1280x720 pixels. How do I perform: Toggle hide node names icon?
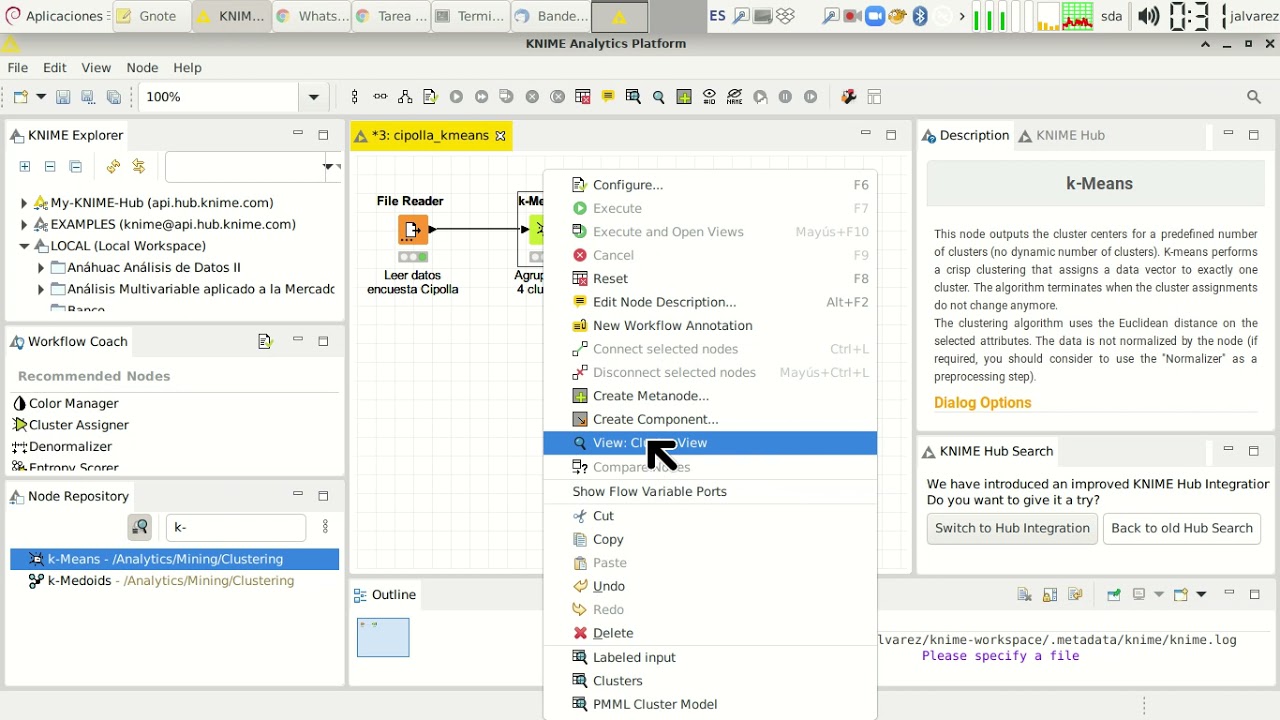click(x=735, y=97)
